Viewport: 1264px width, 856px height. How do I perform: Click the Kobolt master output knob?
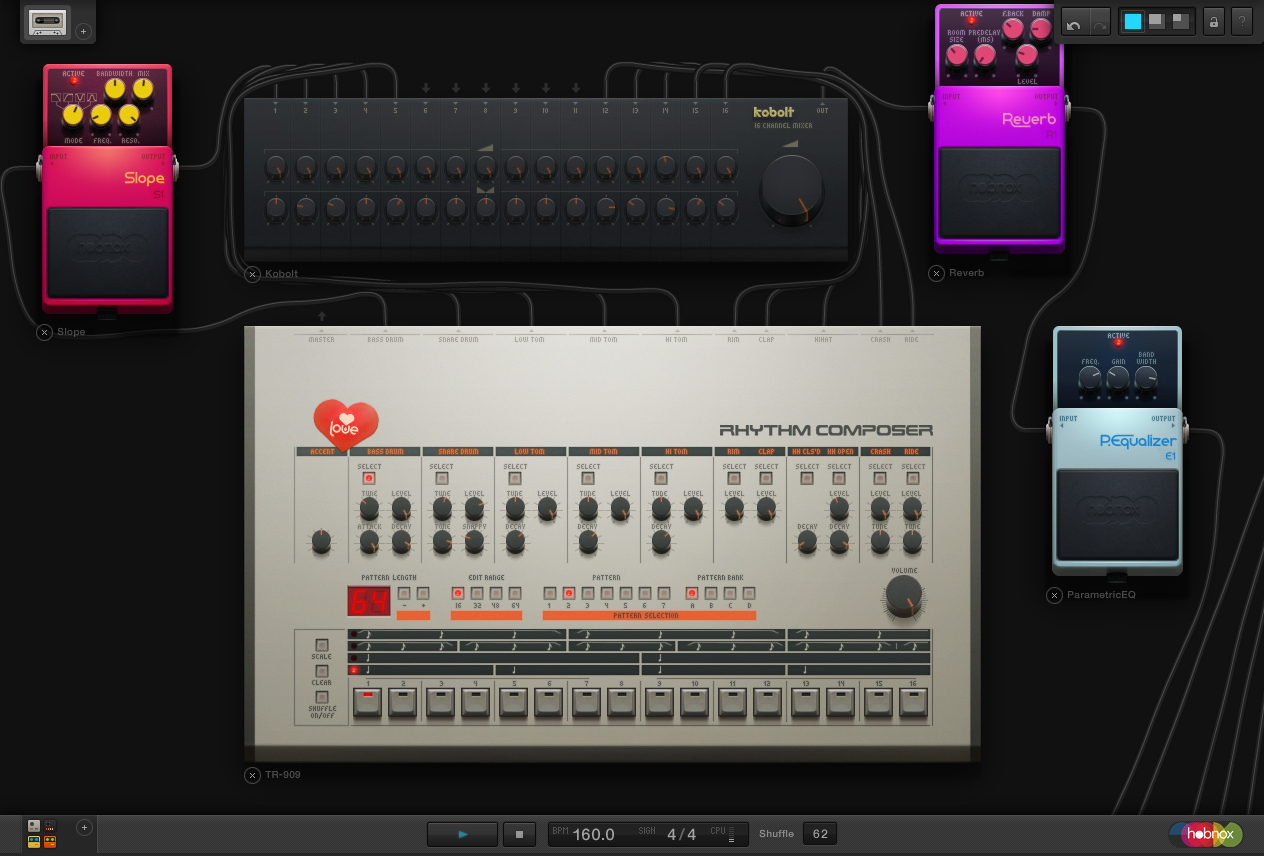792,189
